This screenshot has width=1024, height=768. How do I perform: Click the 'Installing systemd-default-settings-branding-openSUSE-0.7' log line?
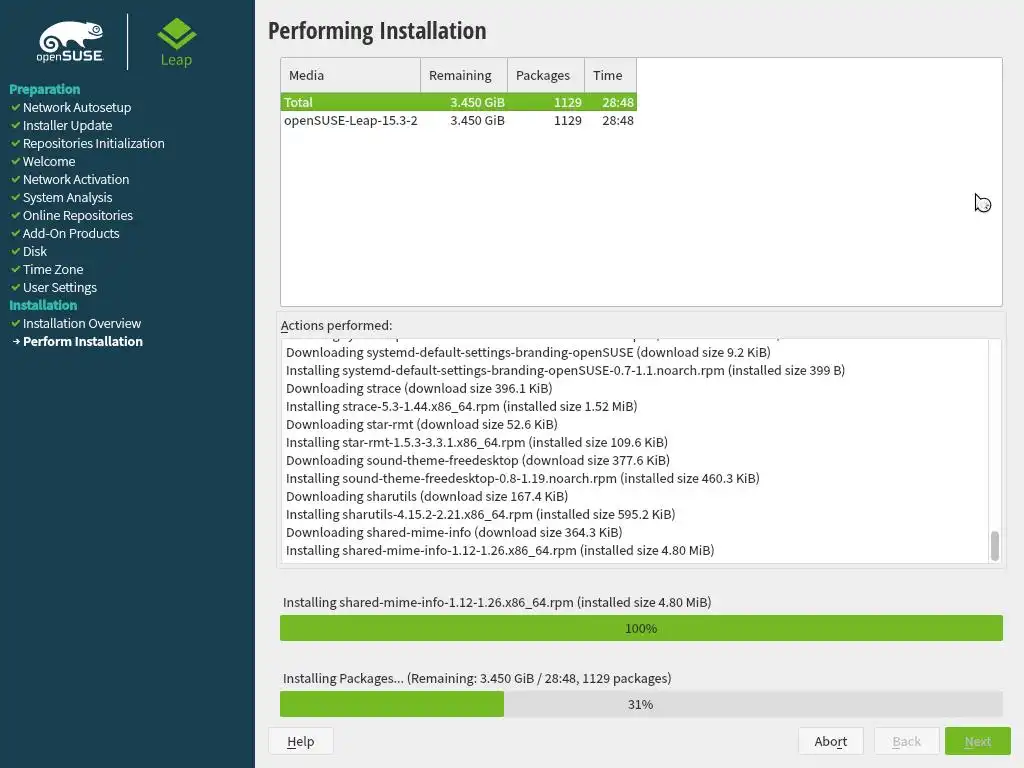click(566, 370)
